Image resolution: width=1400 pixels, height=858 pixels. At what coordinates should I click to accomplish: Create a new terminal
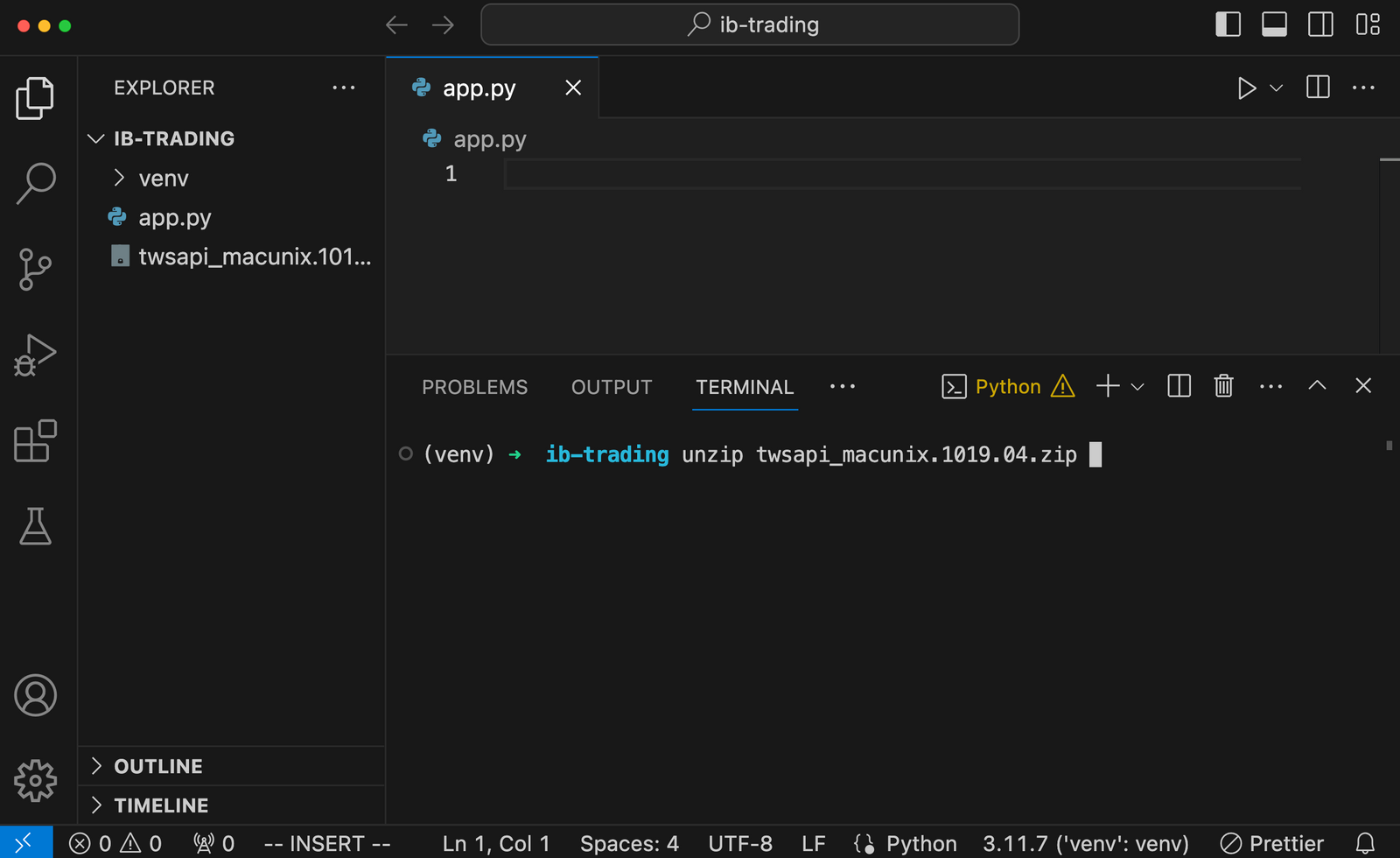tap(1107, 385)
